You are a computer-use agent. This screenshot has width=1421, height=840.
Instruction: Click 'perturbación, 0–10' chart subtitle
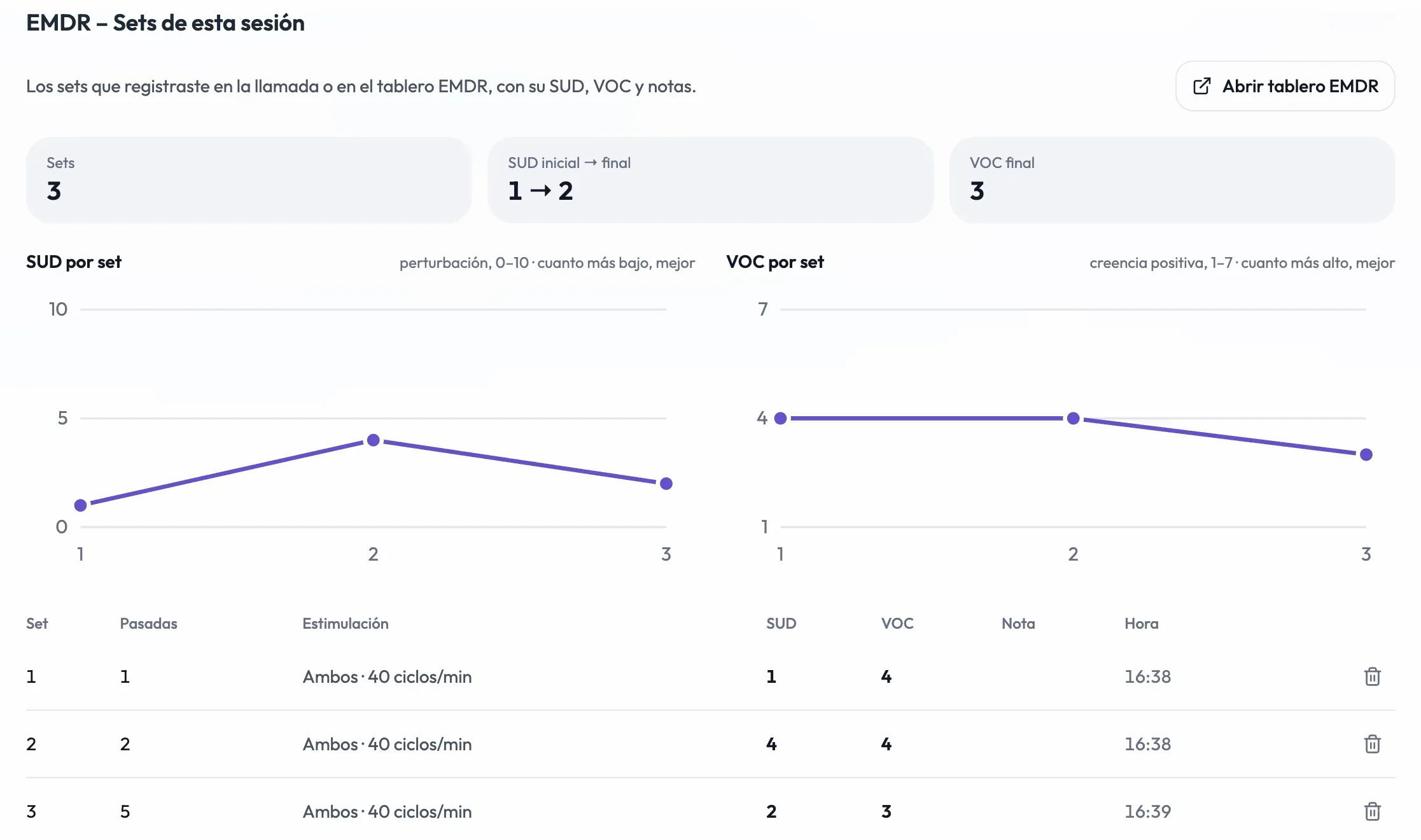pyautogui.click(x=547, y=263)
